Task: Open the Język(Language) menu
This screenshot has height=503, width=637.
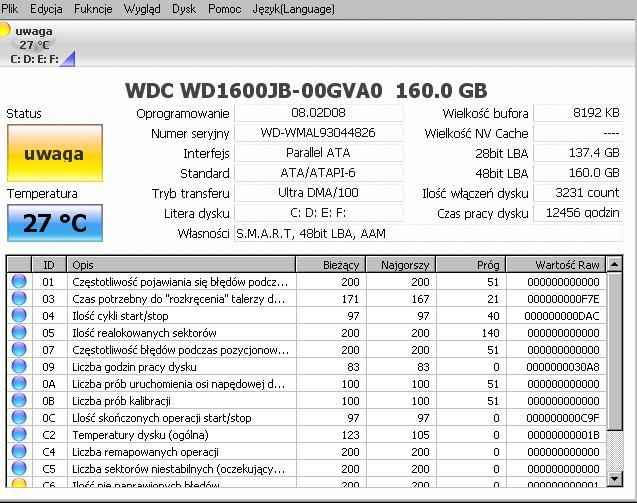Action: [x=294, y=9]
